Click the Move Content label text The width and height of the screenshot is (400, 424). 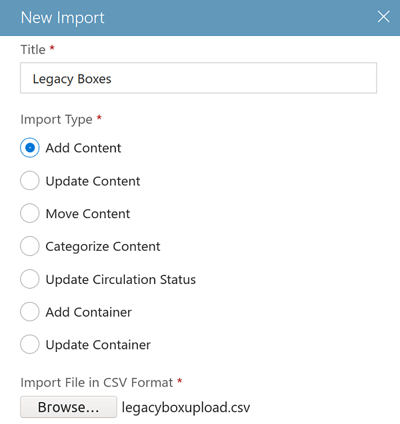pyautogui.click(x=88, y=214)
